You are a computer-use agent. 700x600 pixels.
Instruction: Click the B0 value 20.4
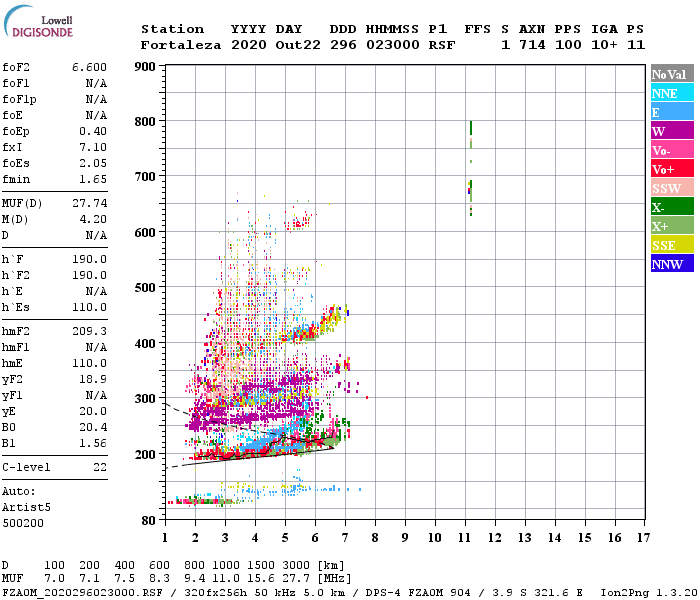(93, 427)
